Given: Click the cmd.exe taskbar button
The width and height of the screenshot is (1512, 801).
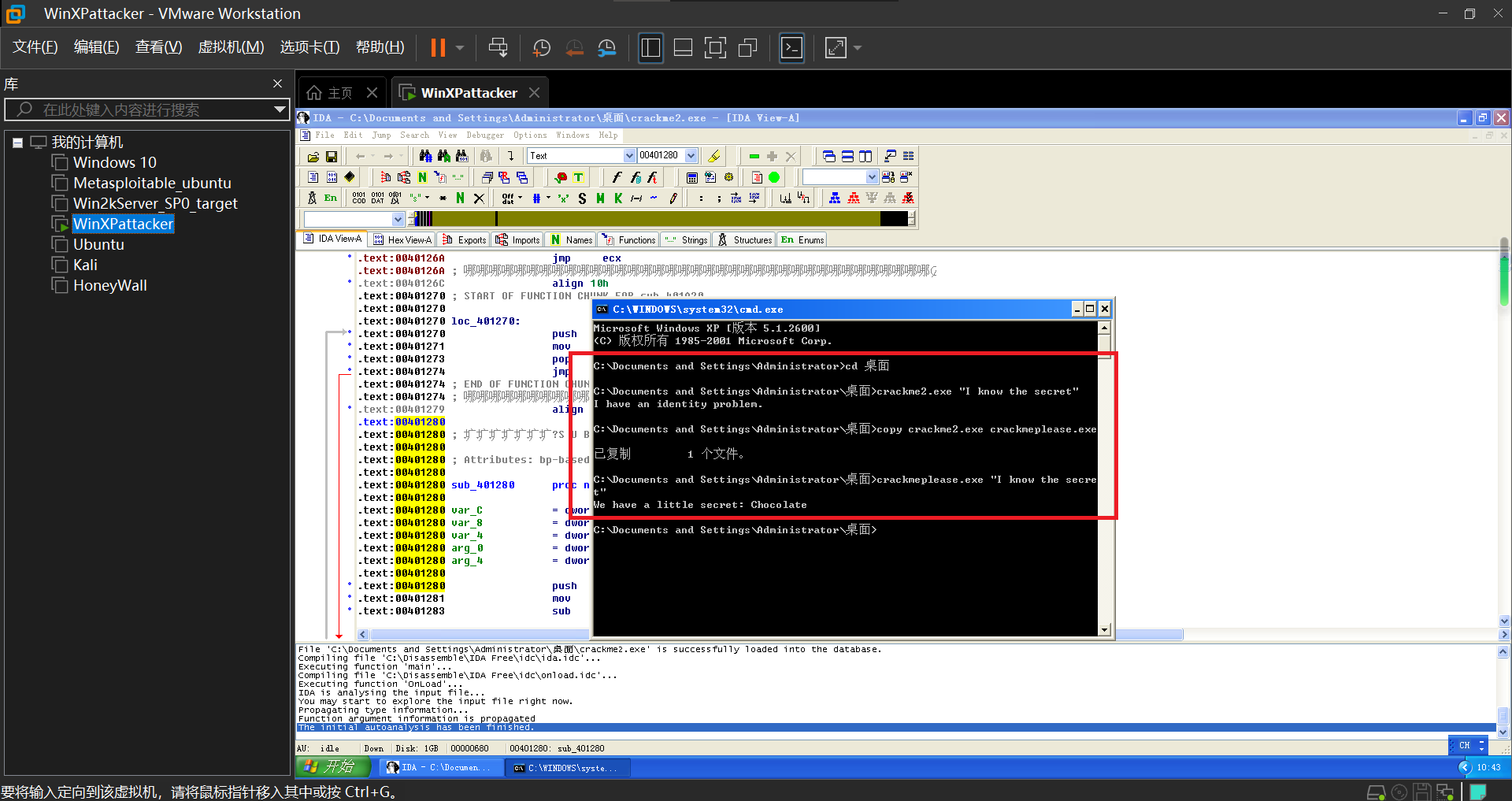Looking at the screenshot, I should pos(567,768).
